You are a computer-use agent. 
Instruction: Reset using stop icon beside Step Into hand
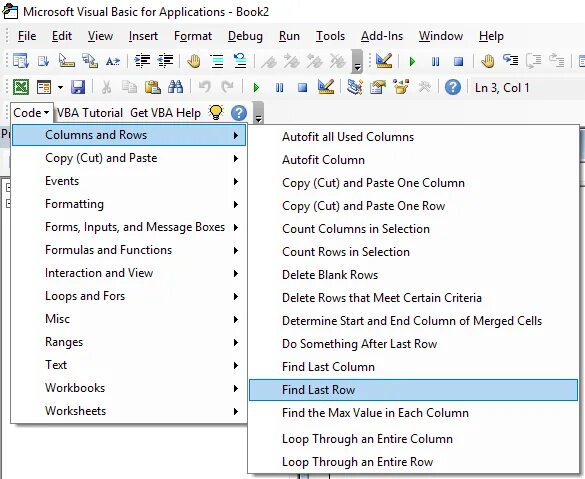[459, 61]
